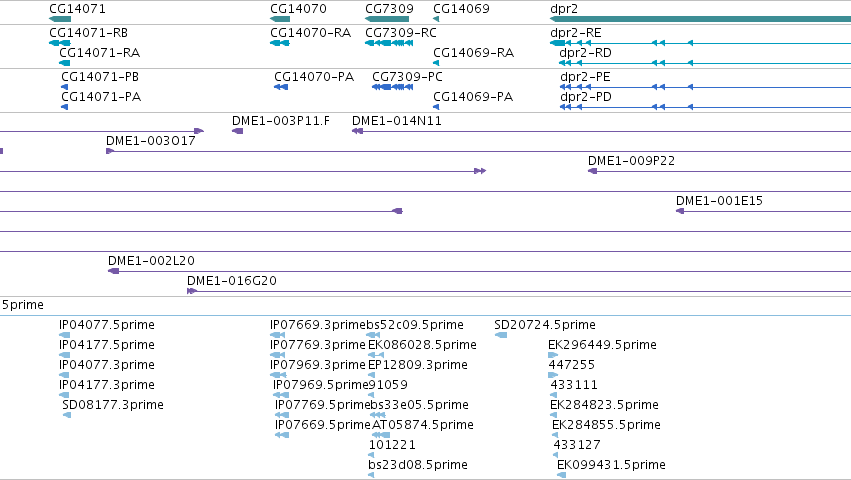Select EST EK284823.5prime

pyautogui.click(x=604, y=405)
